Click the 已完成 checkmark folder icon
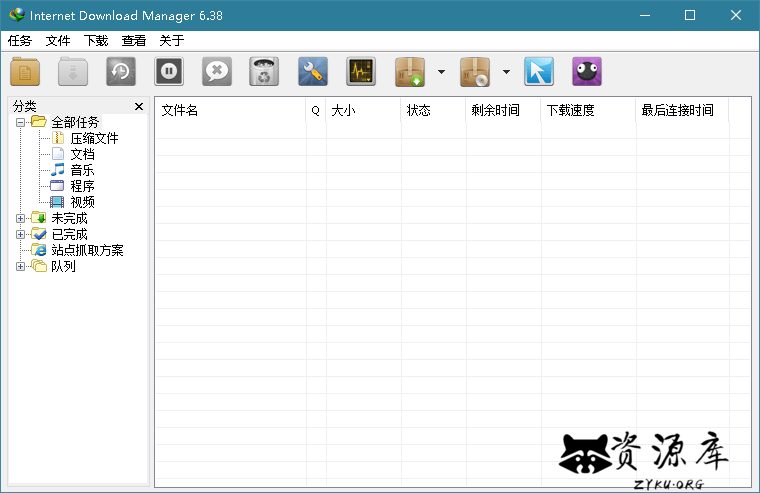The height and width of the screenshot is (493, 760). (39, 234)
